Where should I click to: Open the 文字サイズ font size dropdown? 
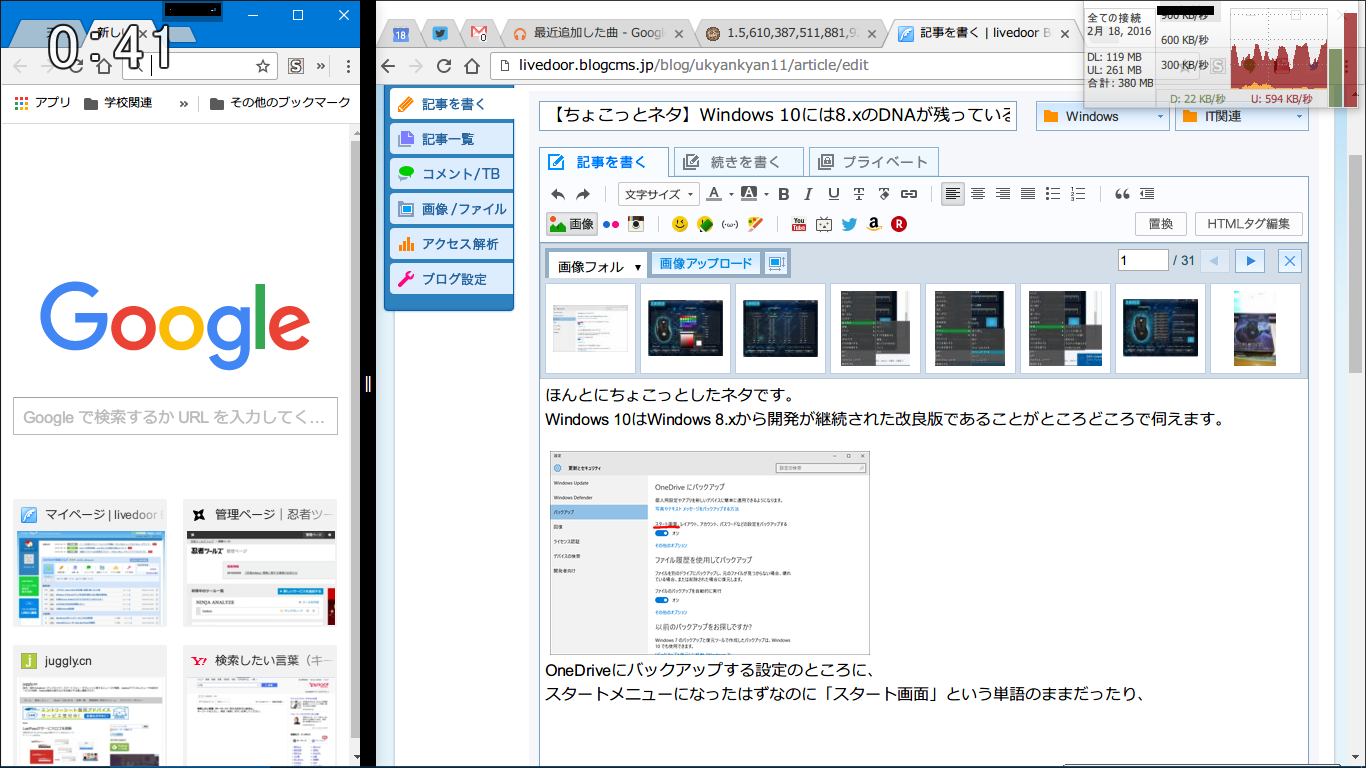point(661,194)
